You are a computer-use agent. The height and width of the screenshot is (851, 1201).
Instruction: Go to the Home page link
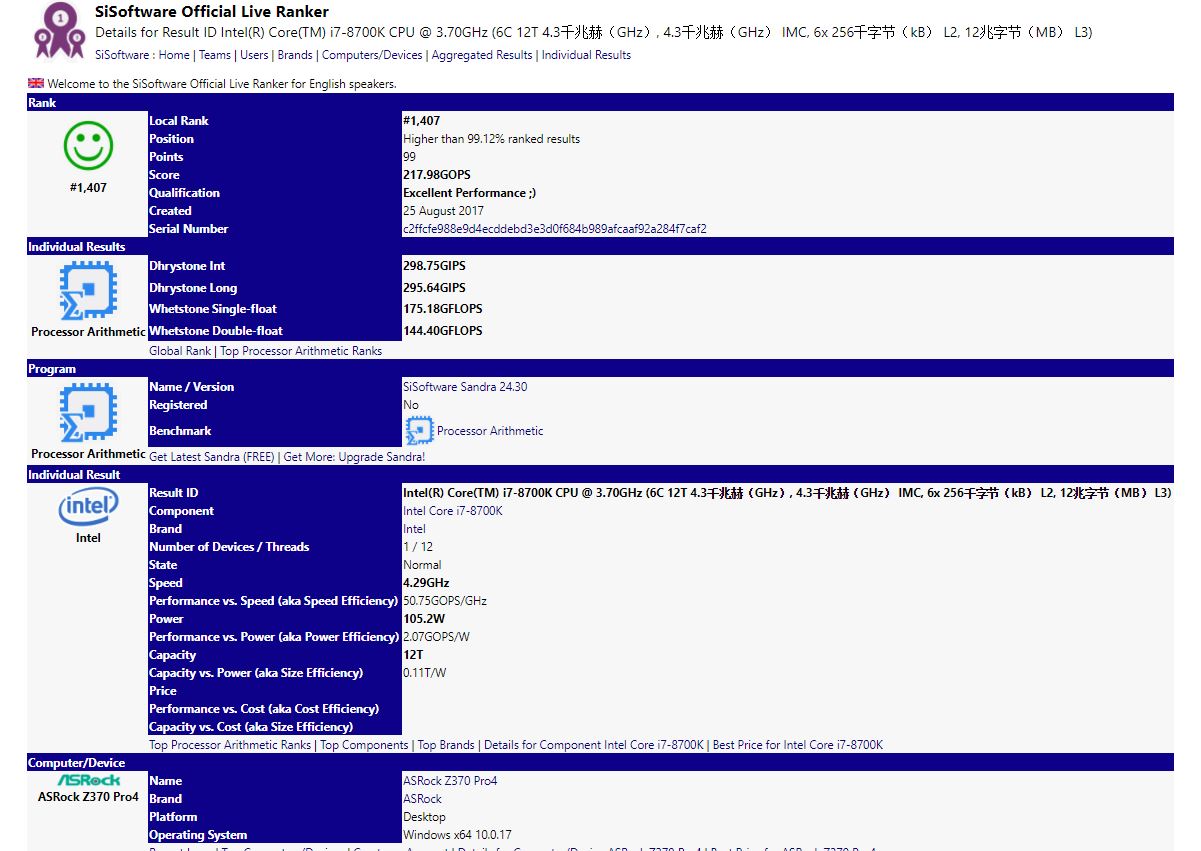click(174, 55)
